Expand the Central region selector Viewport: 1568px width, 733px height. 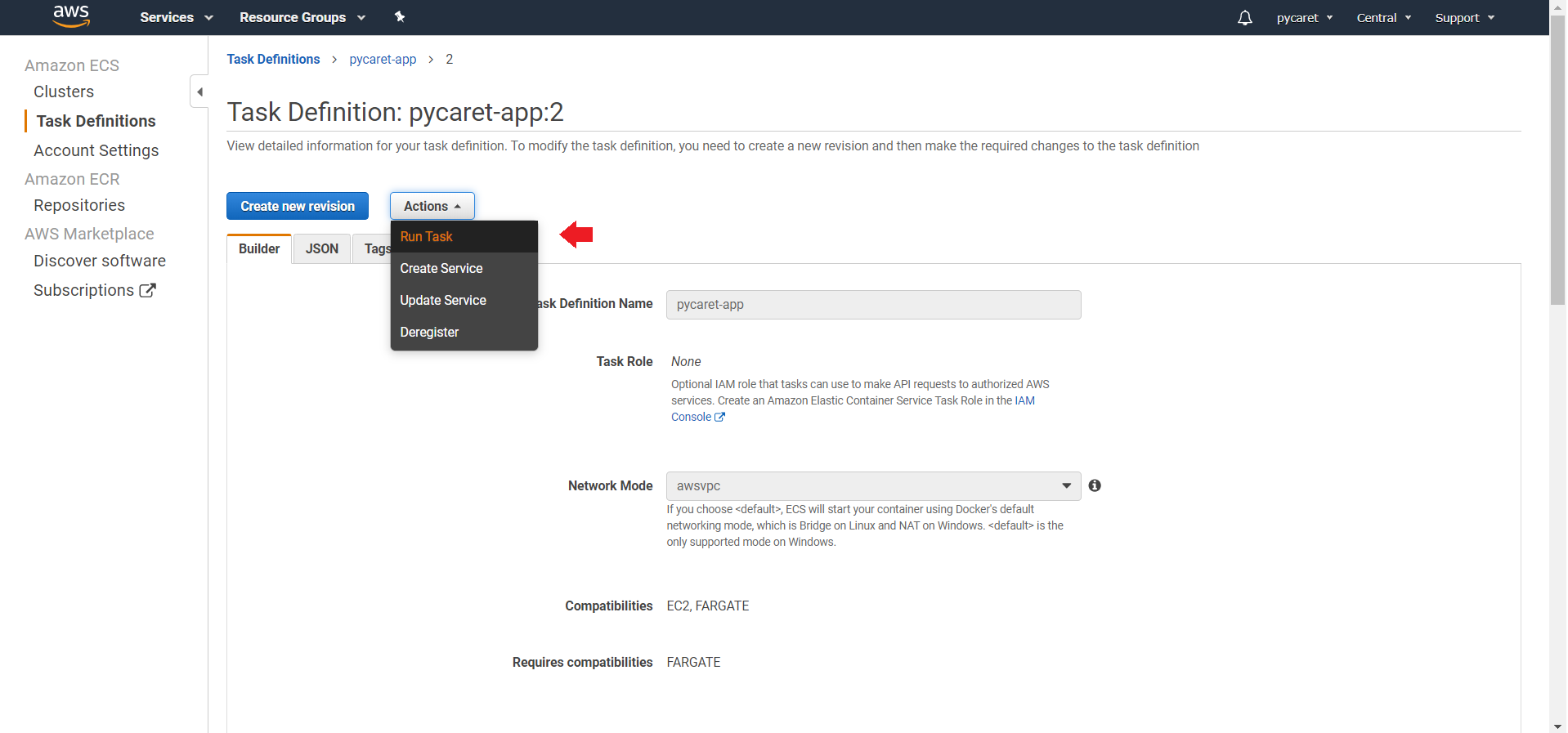(x=1383, y=18)
